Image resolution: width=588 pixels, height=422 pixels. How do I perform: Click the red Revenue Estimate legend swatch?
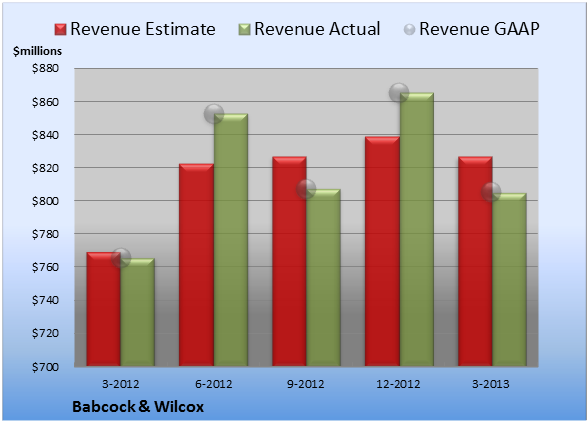(x=60, y=30)
